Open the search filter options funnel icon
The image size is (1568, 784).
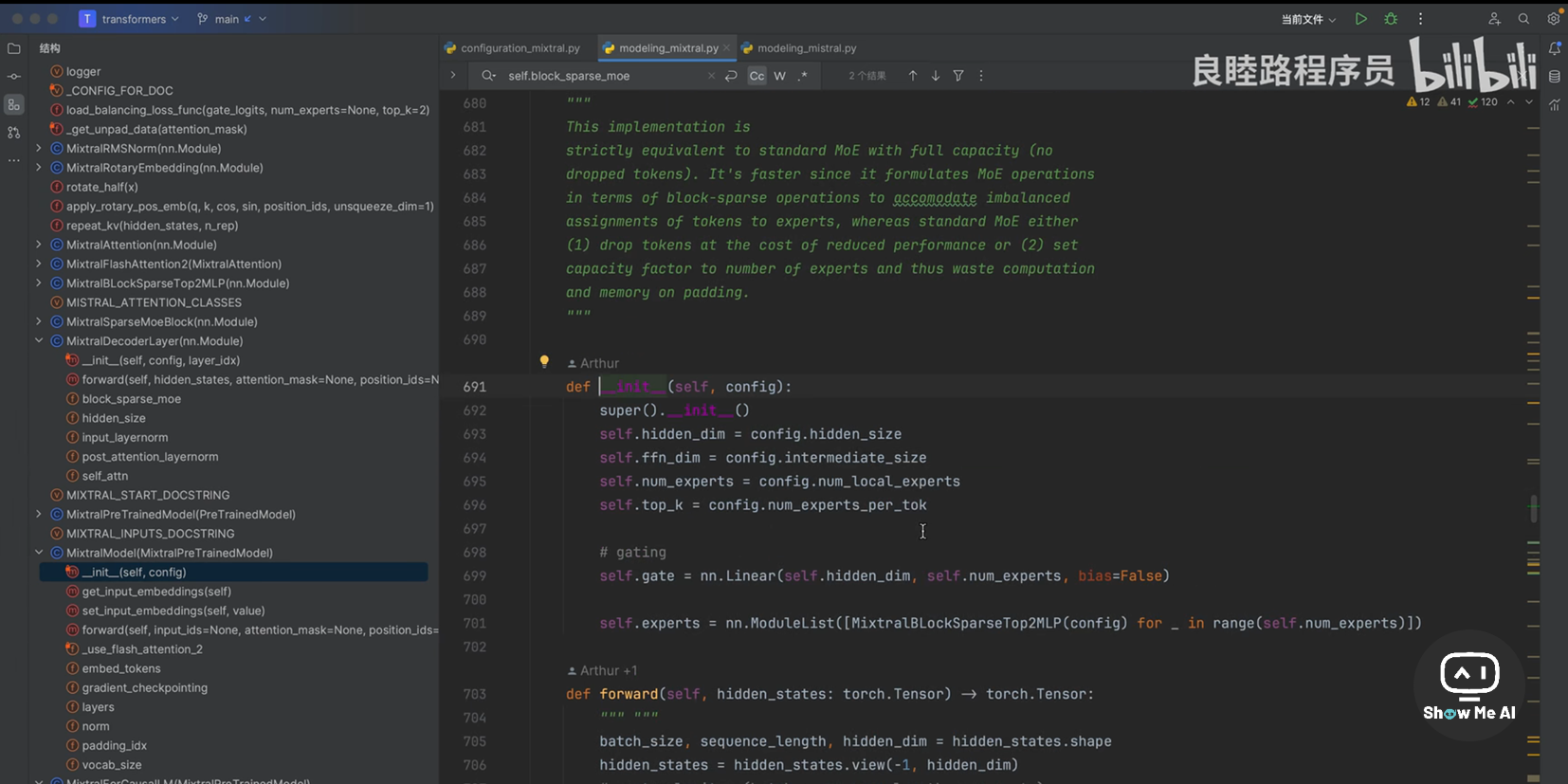pyautogui.click(x=958, y=76)
